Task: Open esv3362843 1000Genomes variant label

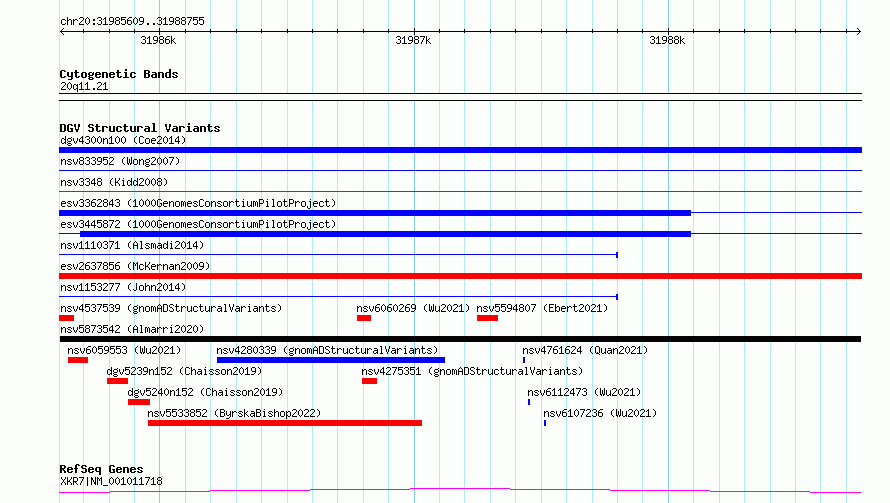Action: click(198, 203)
